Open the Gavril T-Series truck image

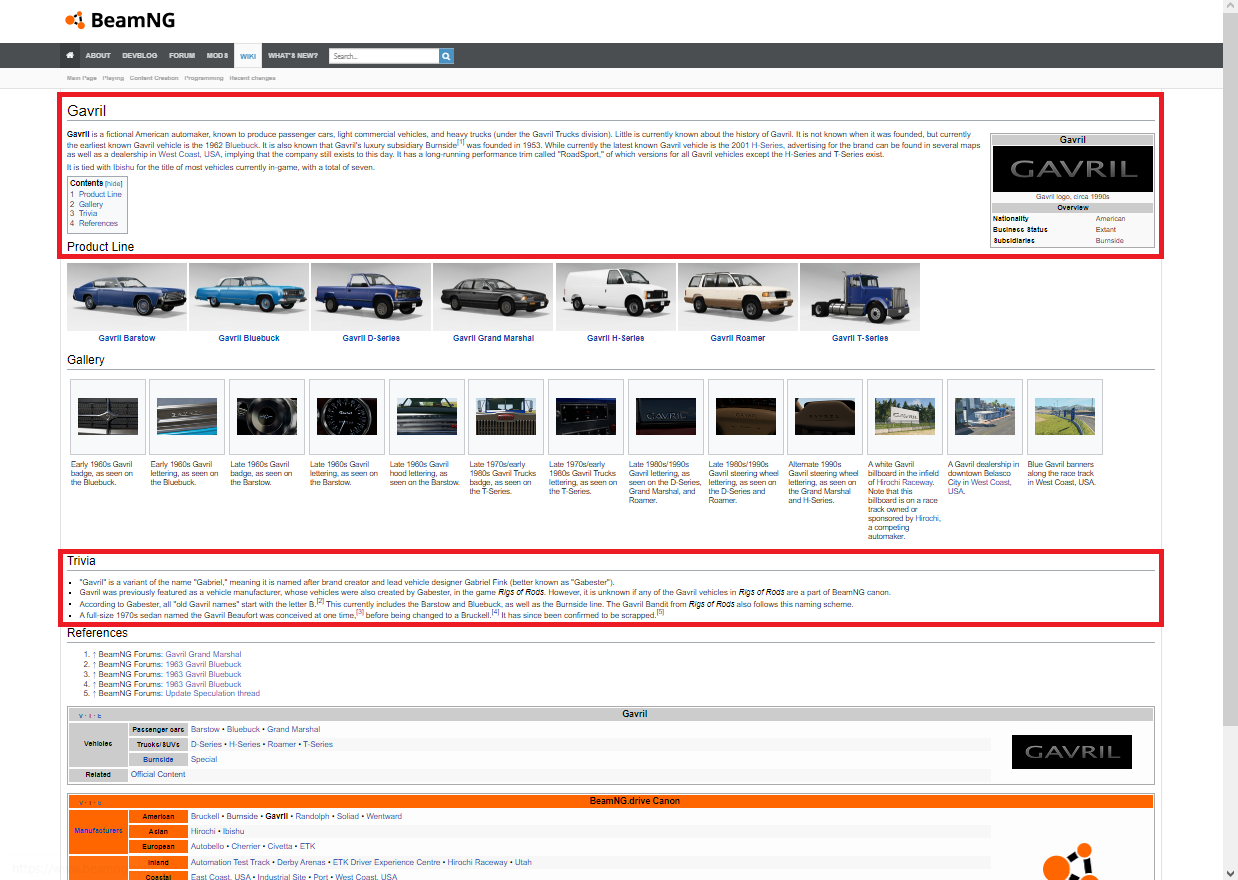click(x=860, y=297)
